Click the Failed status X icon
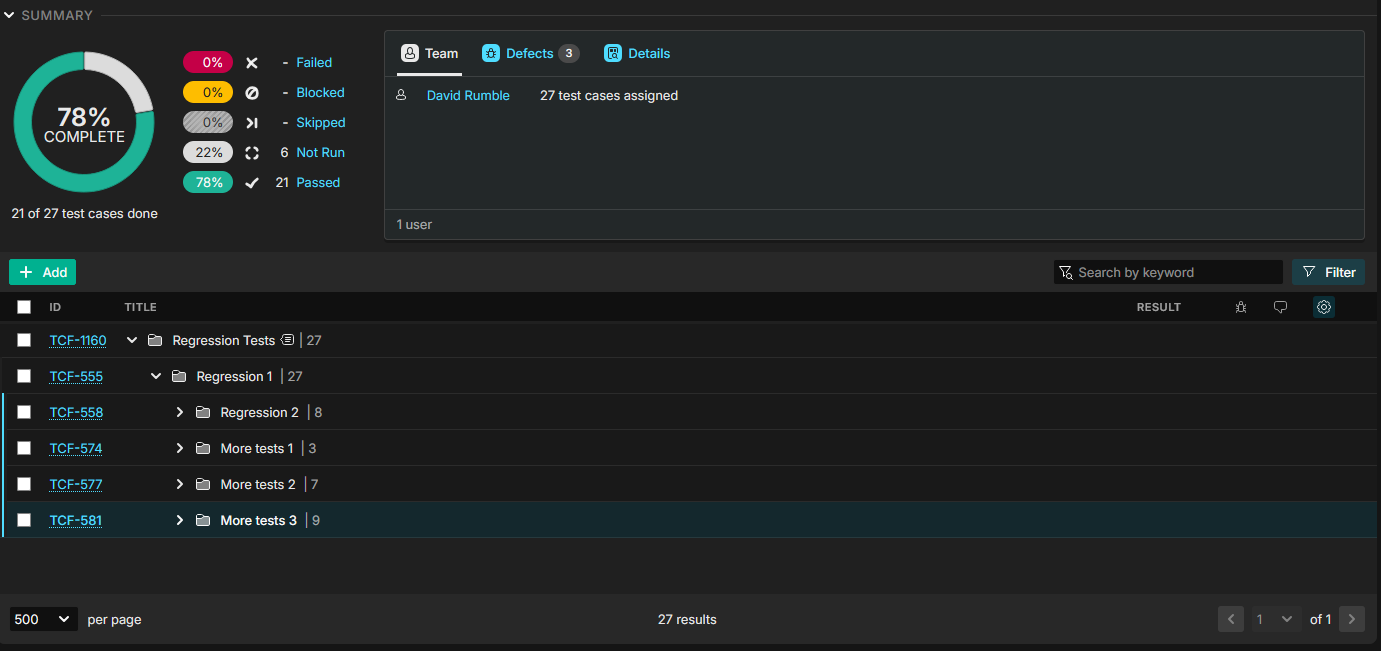The width and height of the screenshot is (1381, 651). (252, 63)
